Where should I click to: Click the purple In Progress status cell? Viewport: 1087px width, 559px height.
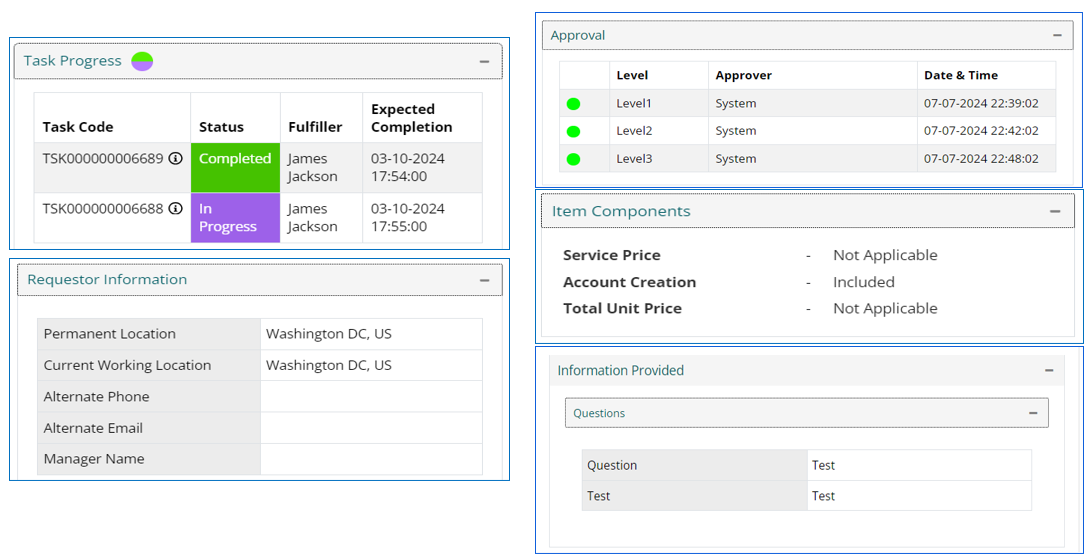(x=235, y=218)
